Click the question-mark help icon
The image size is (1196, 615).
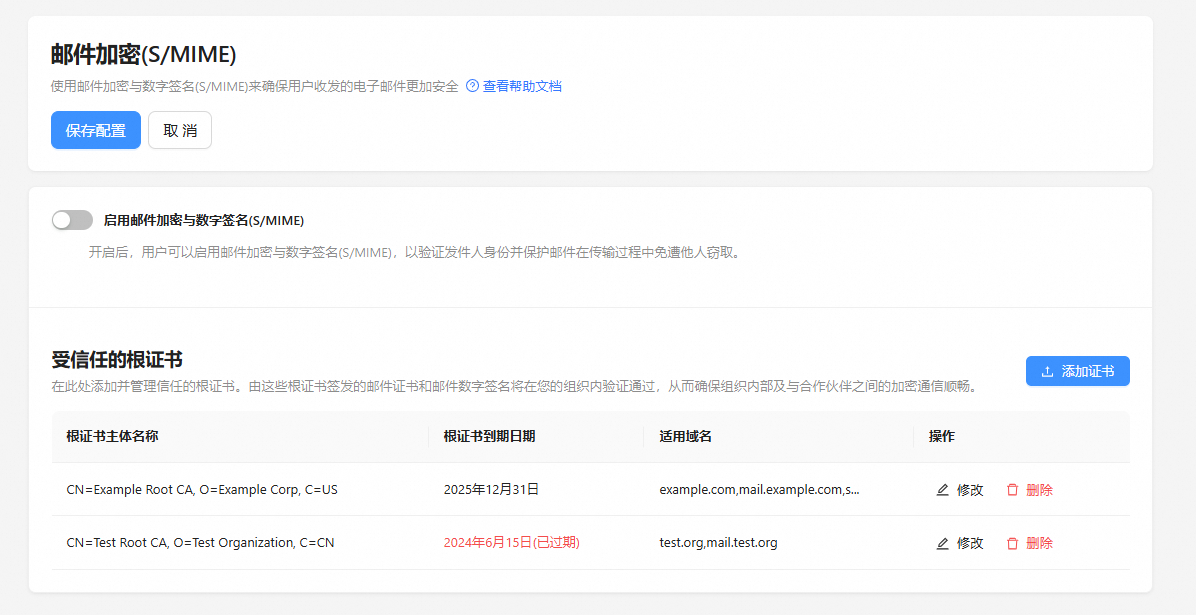472,86
